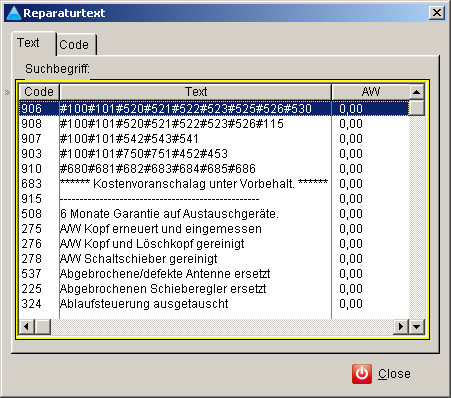451x398 pixels.
Task: Click the horizontal scrollbar right arrow
Action: click(x=401, y=326)
